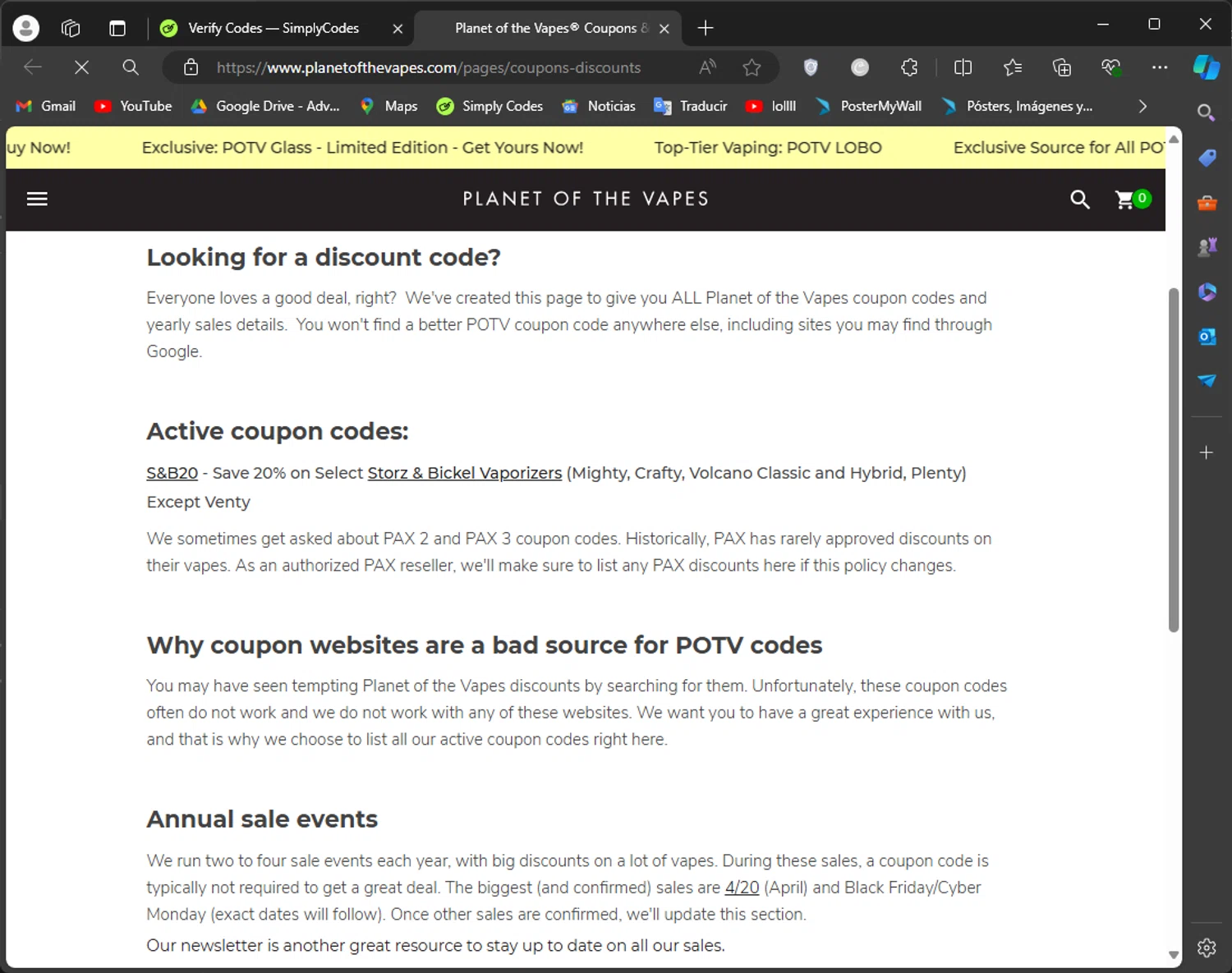
Task: Expand the hidden bookmarks chevron
Action: click(1142, 106)
